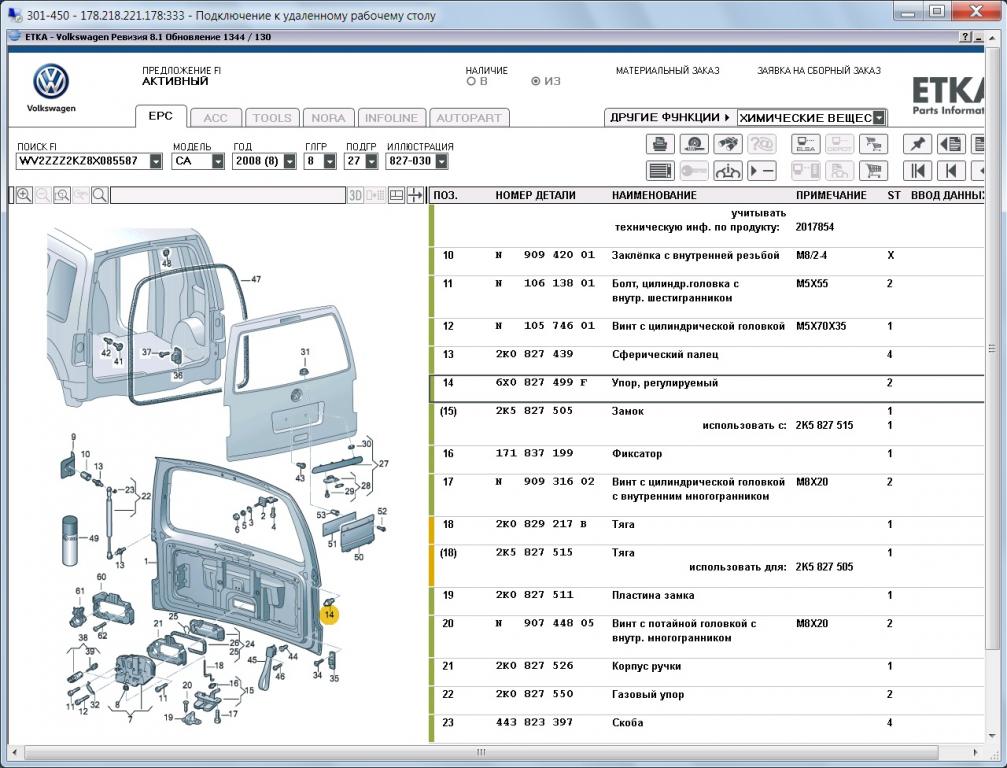The width and height of the screenshot is (1007, 768).
Task: Click the greyed-out DEPOT button
Action: pos(839,144)
